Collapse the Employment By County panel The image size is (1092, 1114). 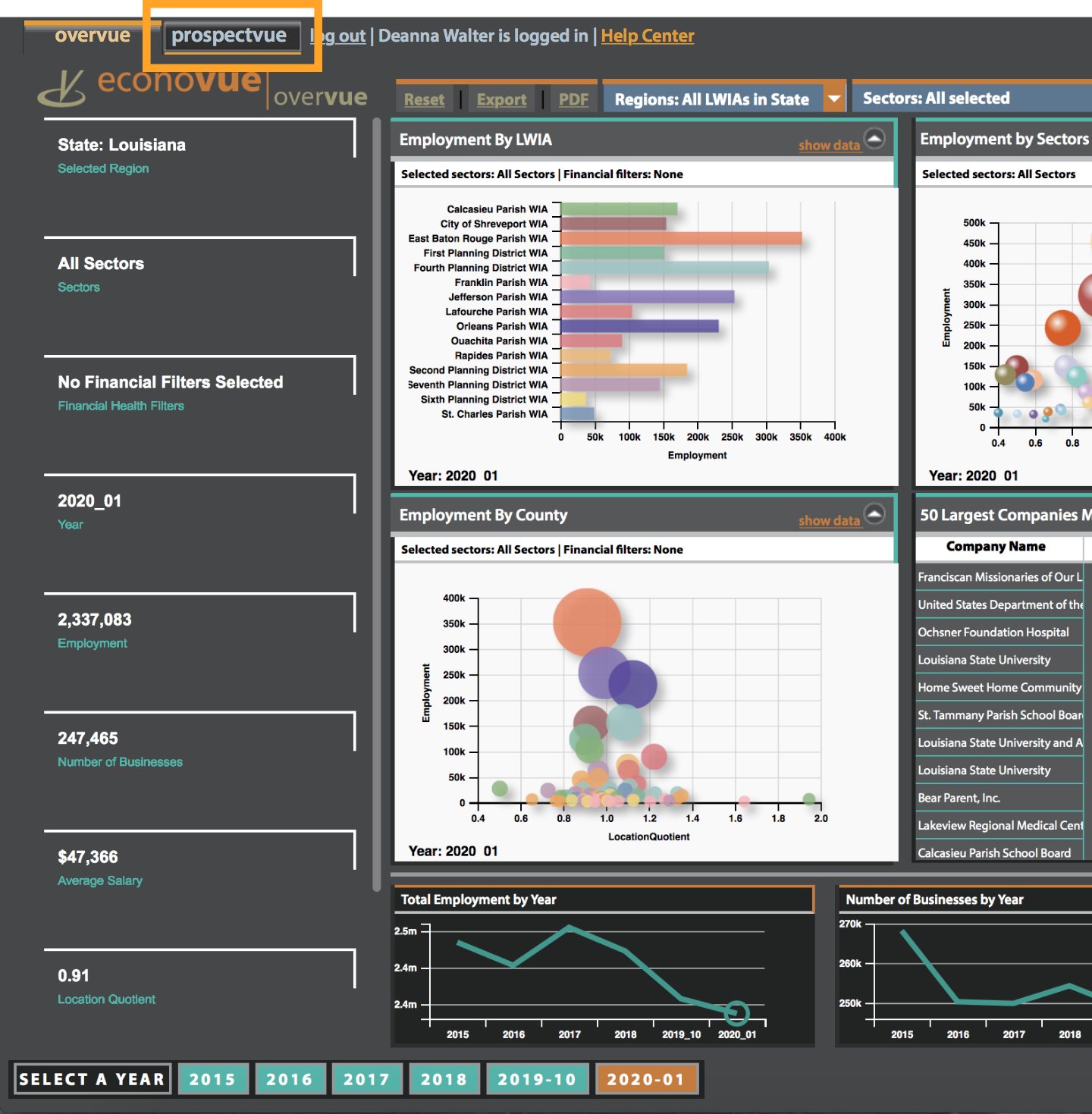tap(876, 514)
